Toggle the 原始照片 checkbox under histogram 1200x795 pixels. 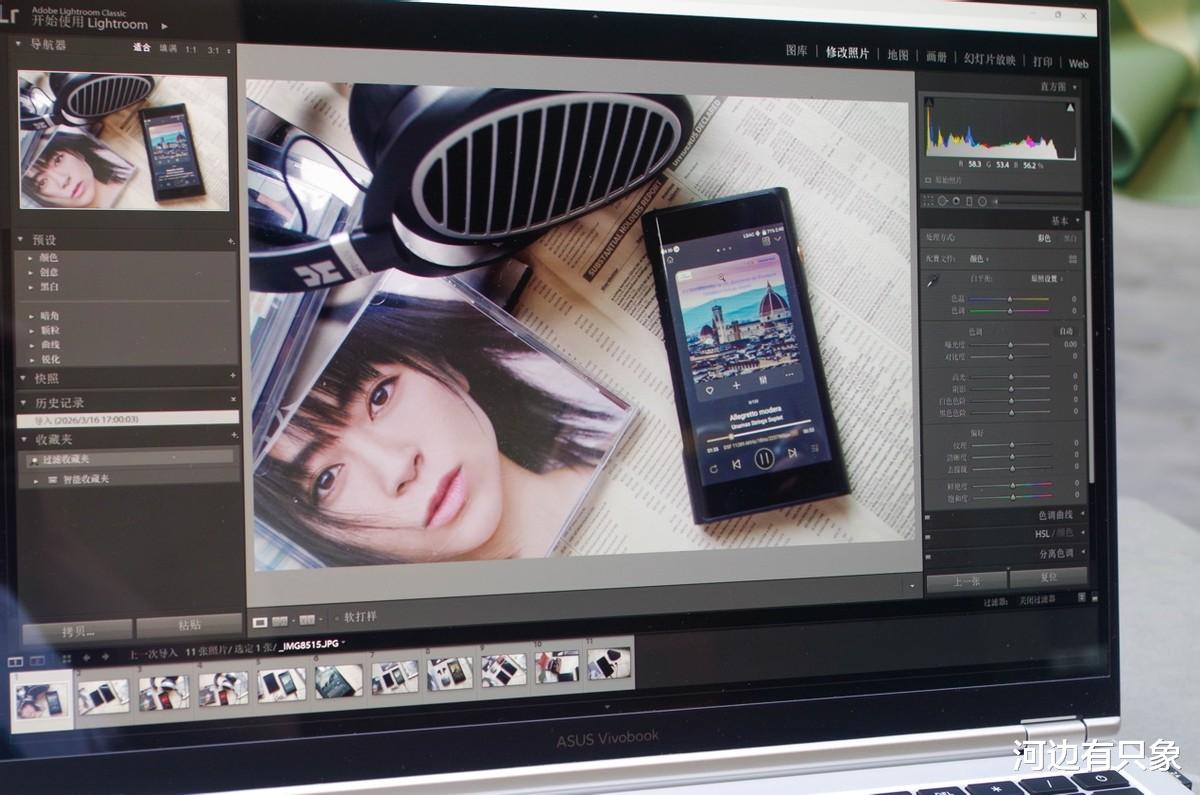928,180
